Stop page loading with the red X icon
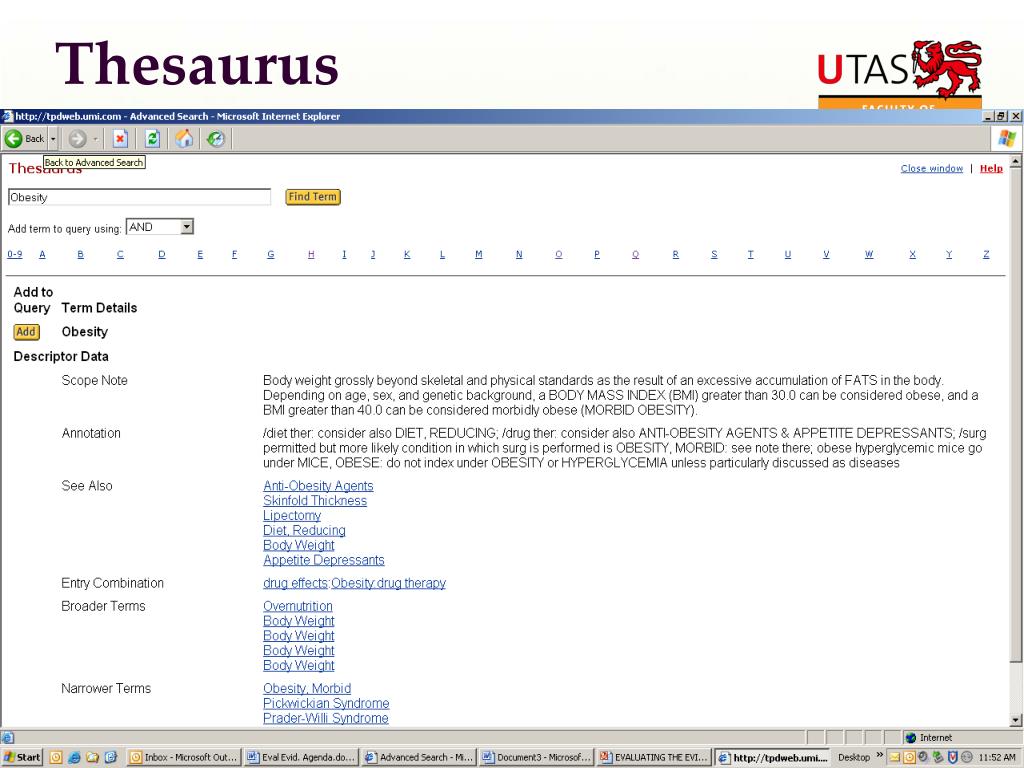The image size is (1024, 768). tap(119, 139)
